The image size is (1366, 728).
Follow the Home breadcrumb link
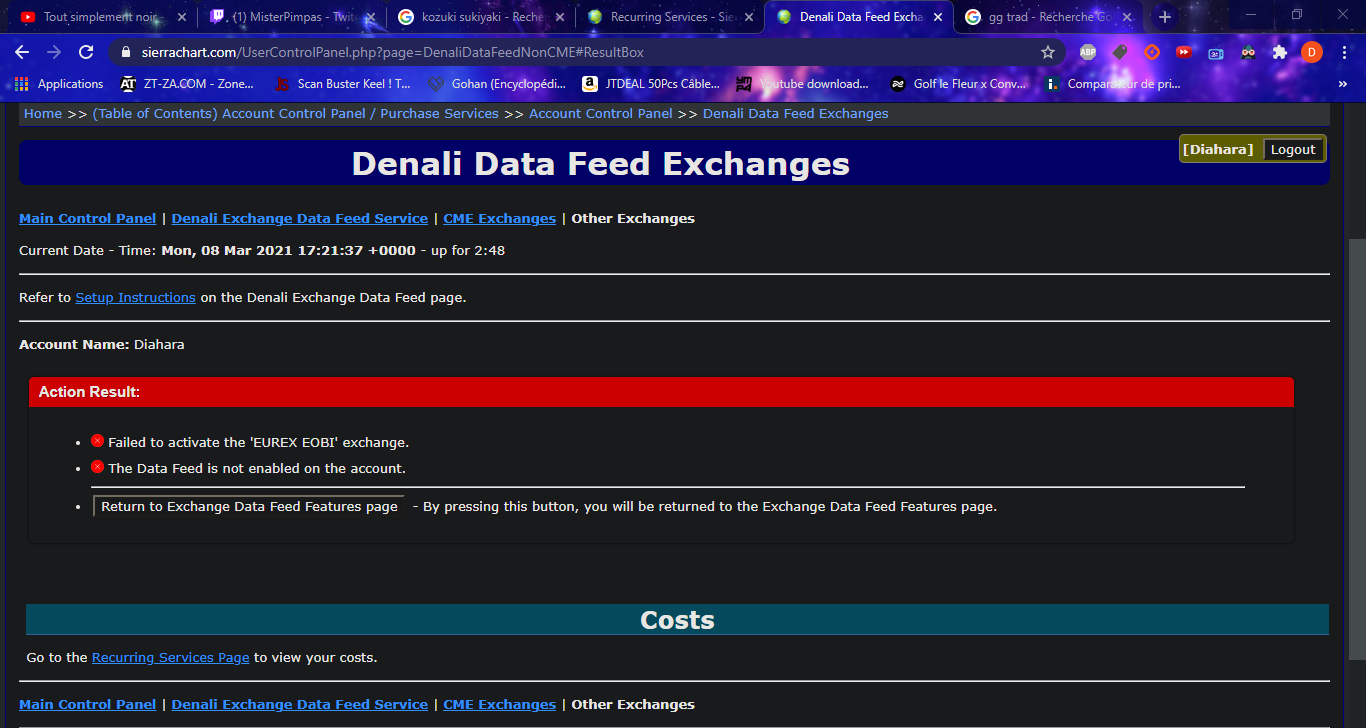tap(43, 114)
